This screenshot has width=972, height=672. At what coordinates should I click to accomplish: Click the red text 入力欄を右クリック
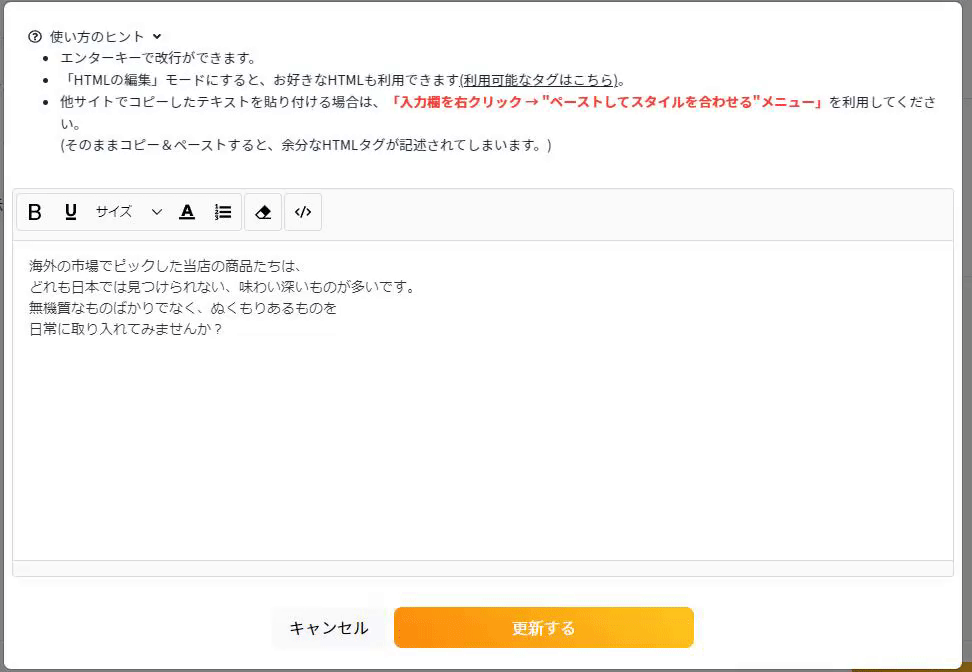pyautogui.click(x=461, y=102)
